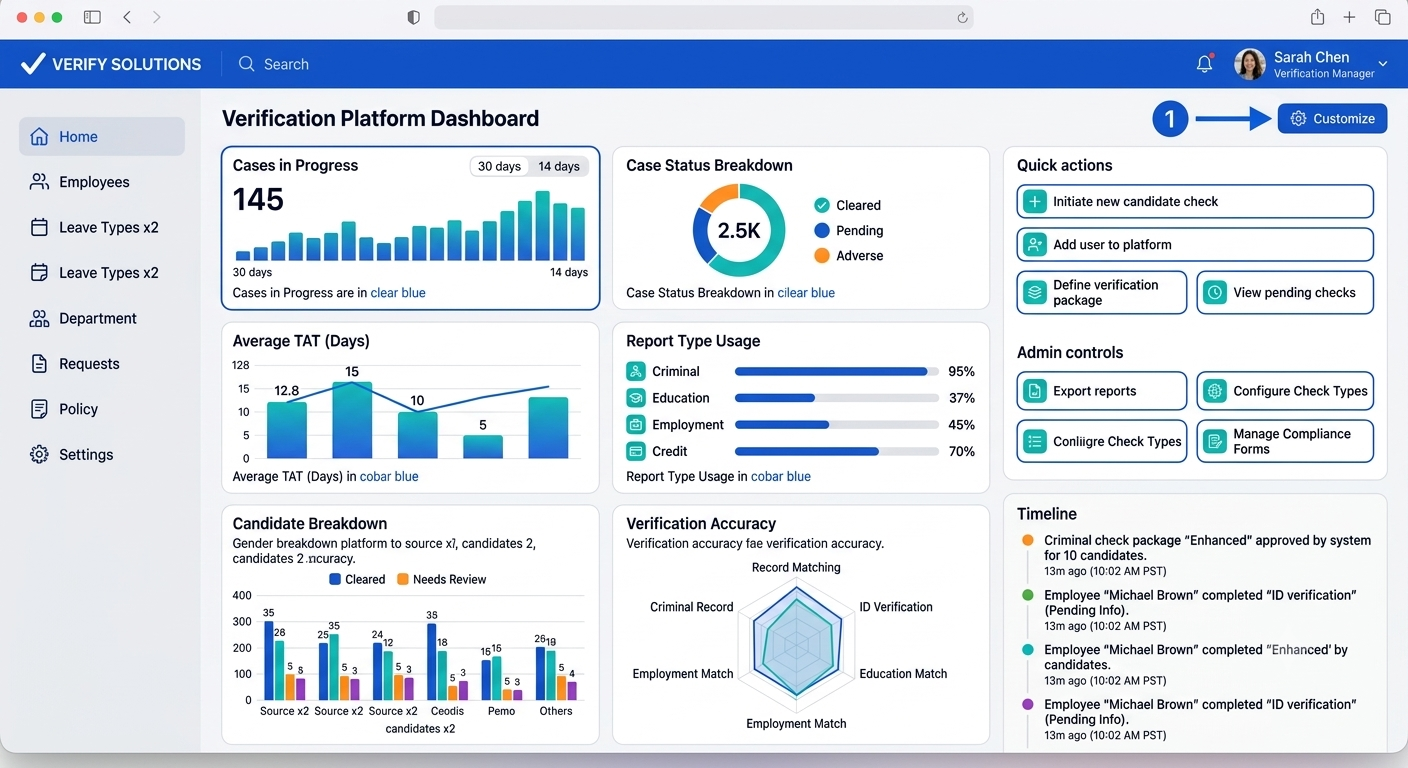Screen dimensions: 1408x768
Task: Click the Verify Solutions checkmark logo
Action: [33, 64]
